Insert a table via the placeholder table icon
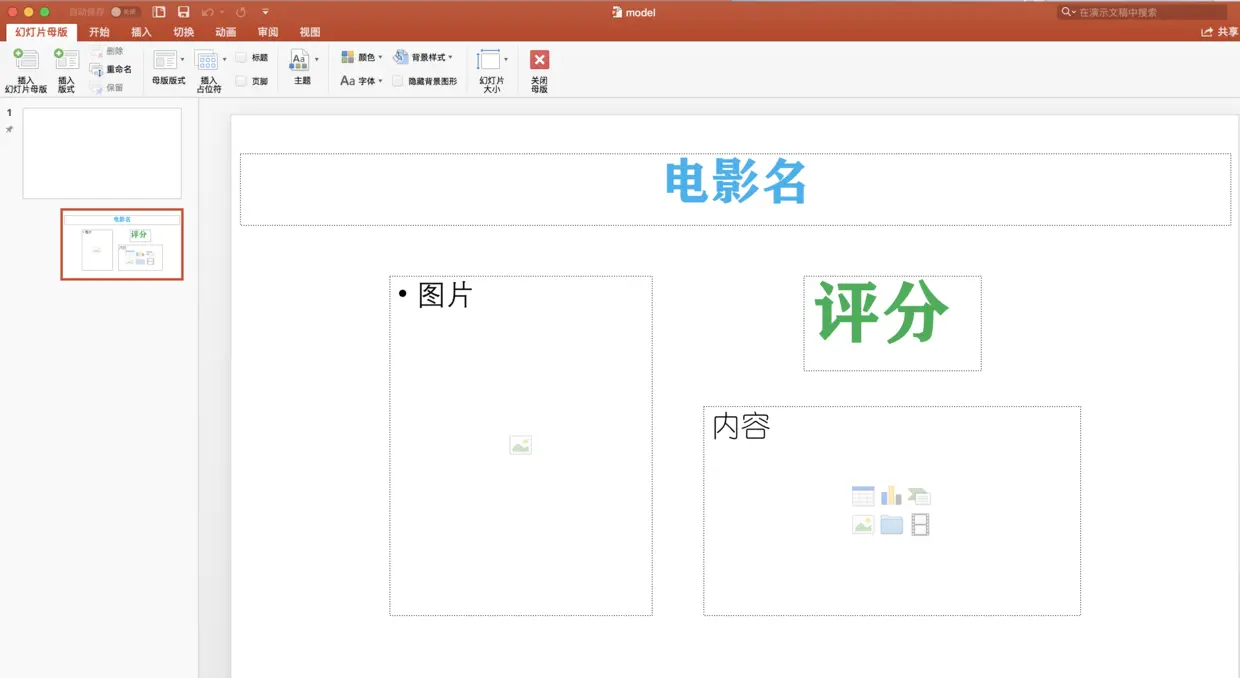 (x=862, y=495)
